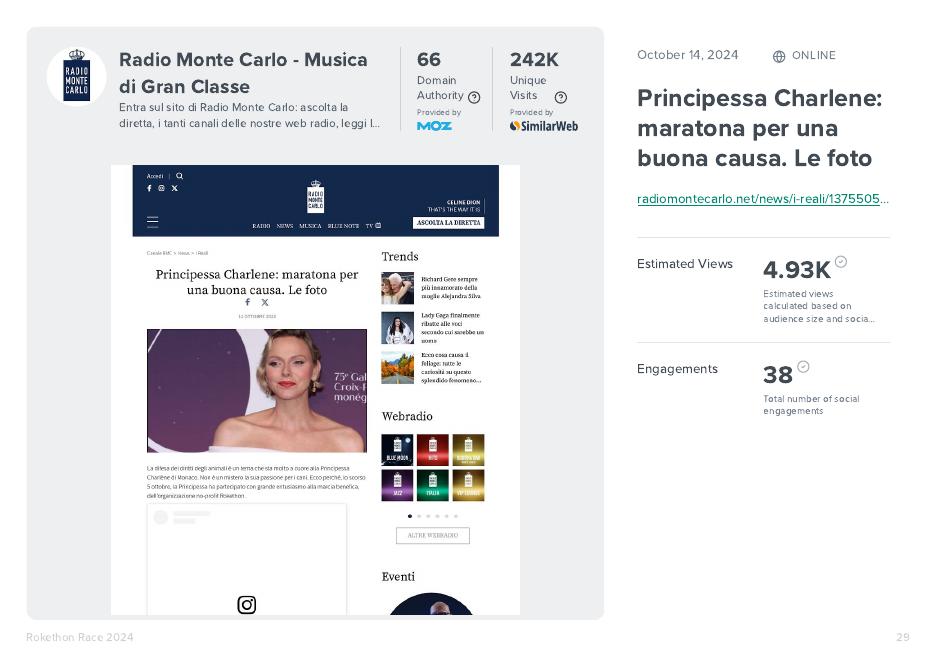The height and width of the screenshot is (663, 937).
Task: Click the Celine Dion now-playing text
Action: 454,206
